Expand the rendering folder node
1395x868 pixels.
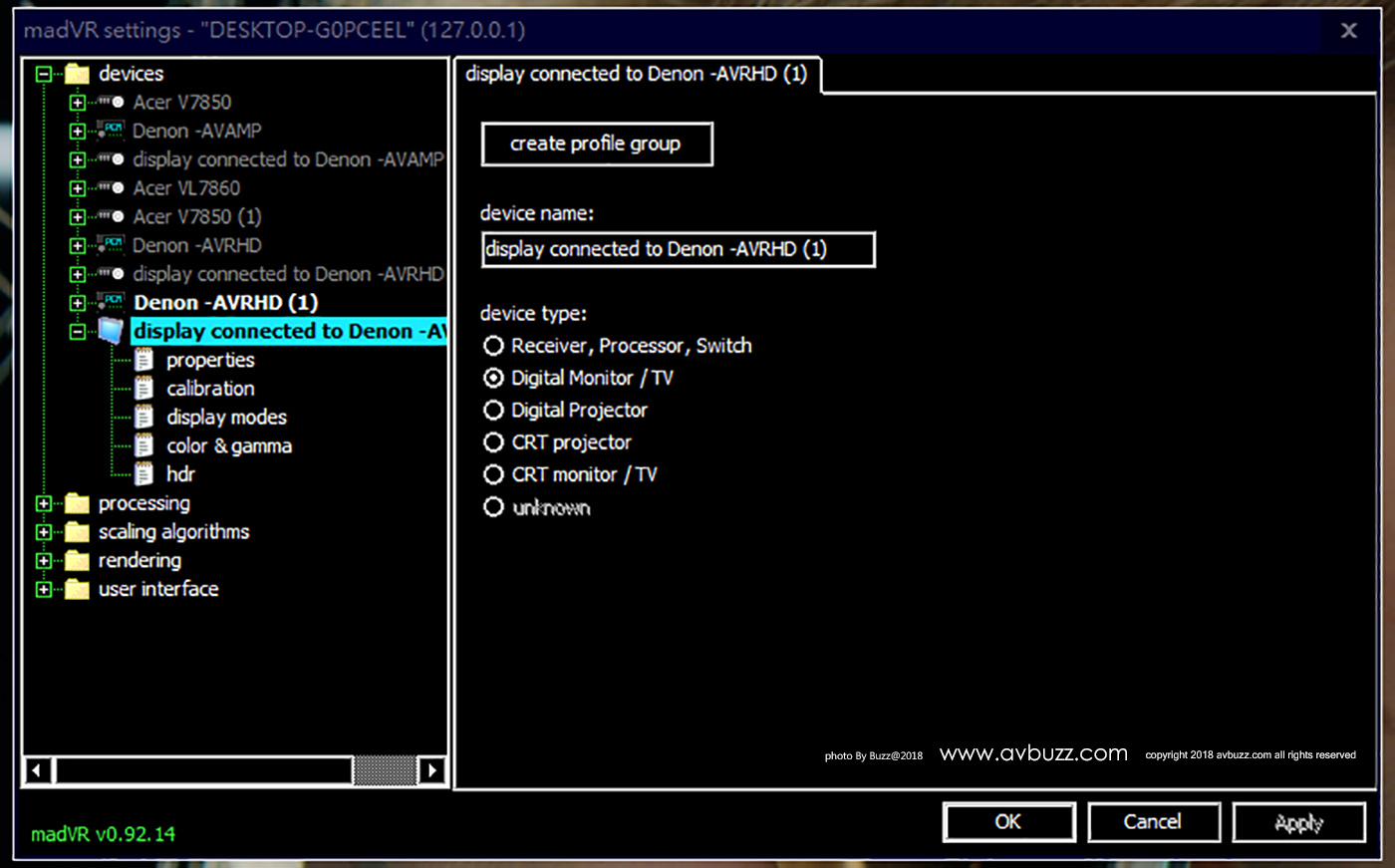pyautogui.click(x=44, y=561)
